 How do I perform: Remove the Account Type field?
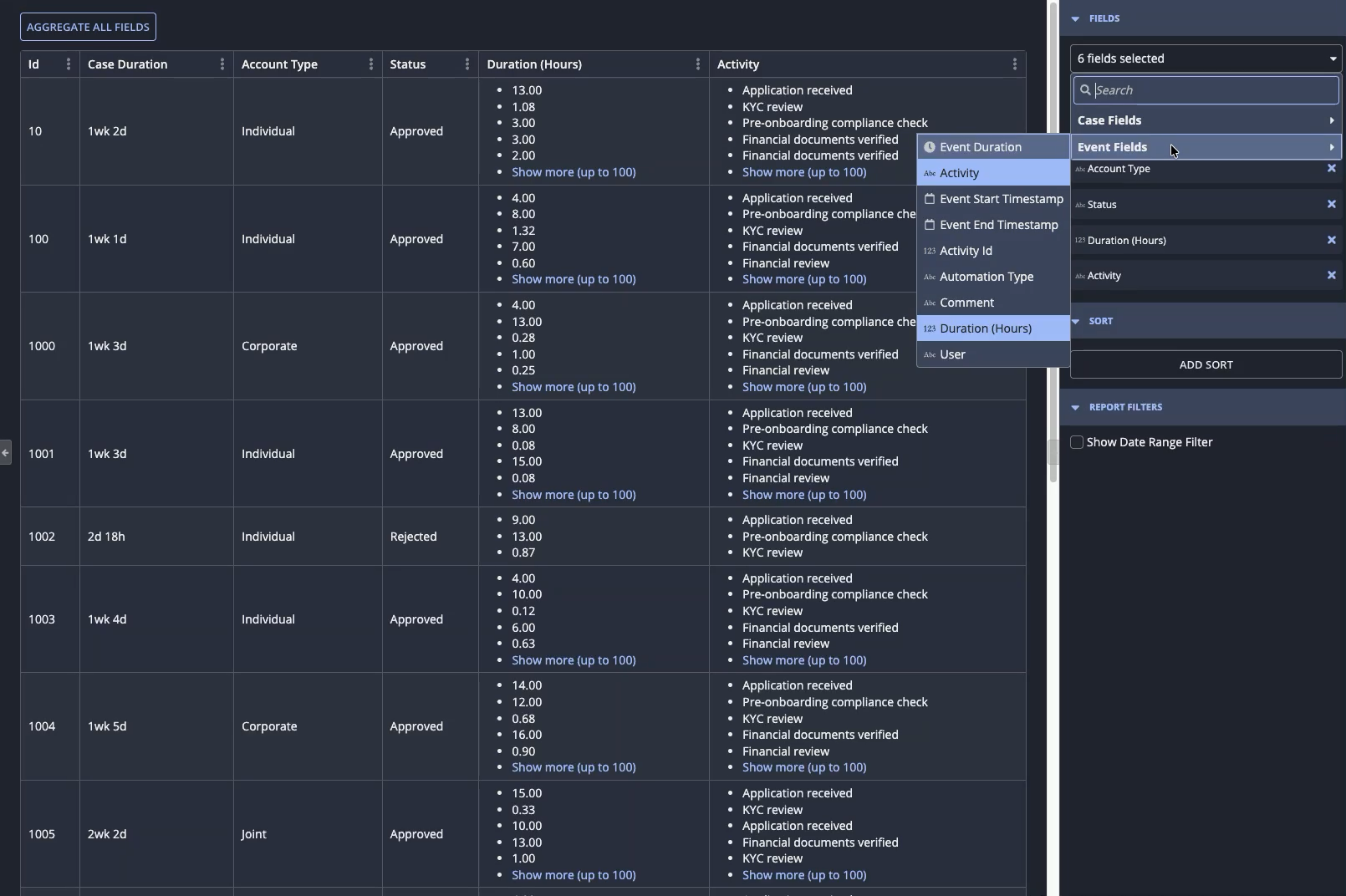[x=1332, y=168]
